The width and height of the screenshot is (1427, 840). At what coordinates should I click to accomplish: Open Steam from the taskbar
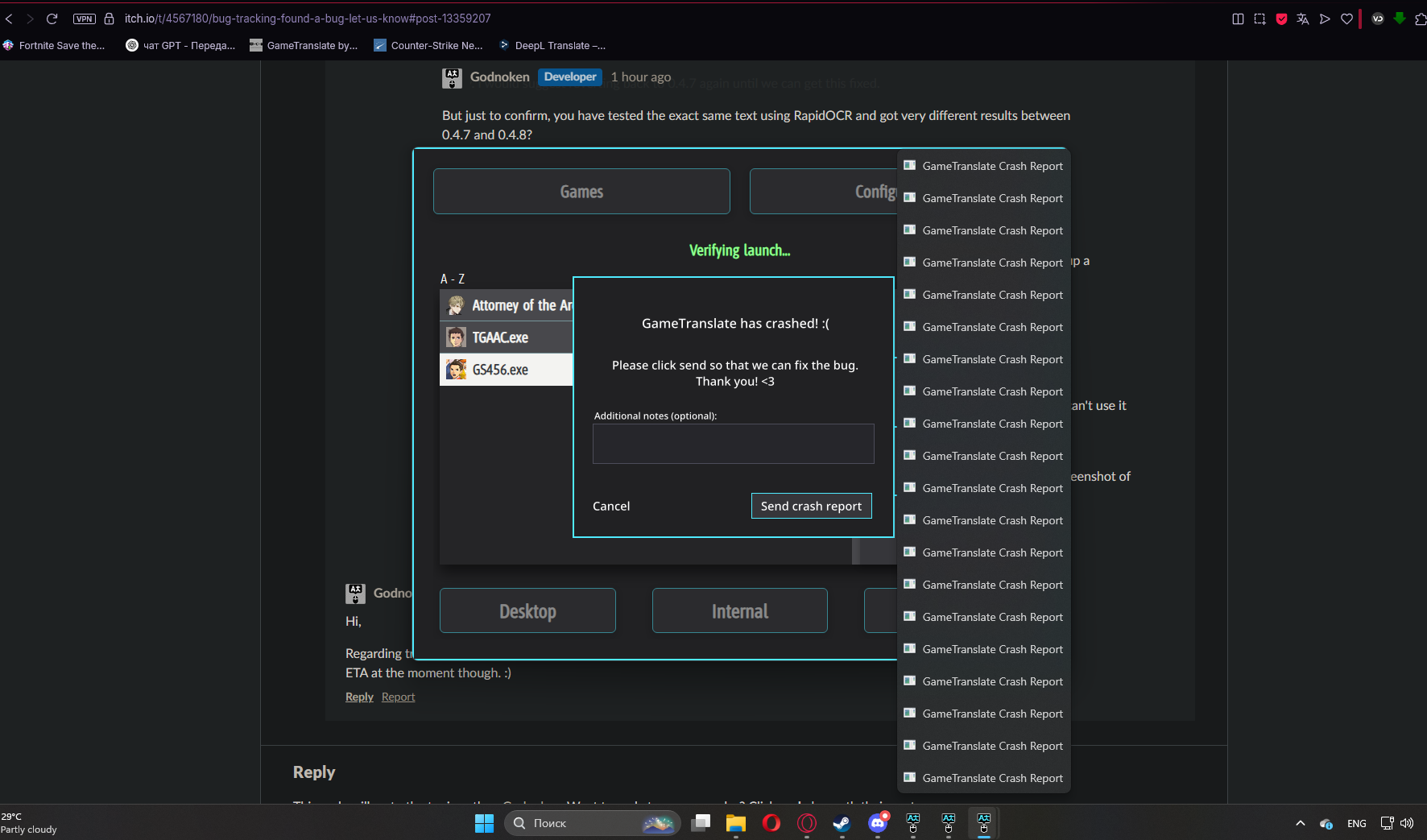(x=842, y=823)
